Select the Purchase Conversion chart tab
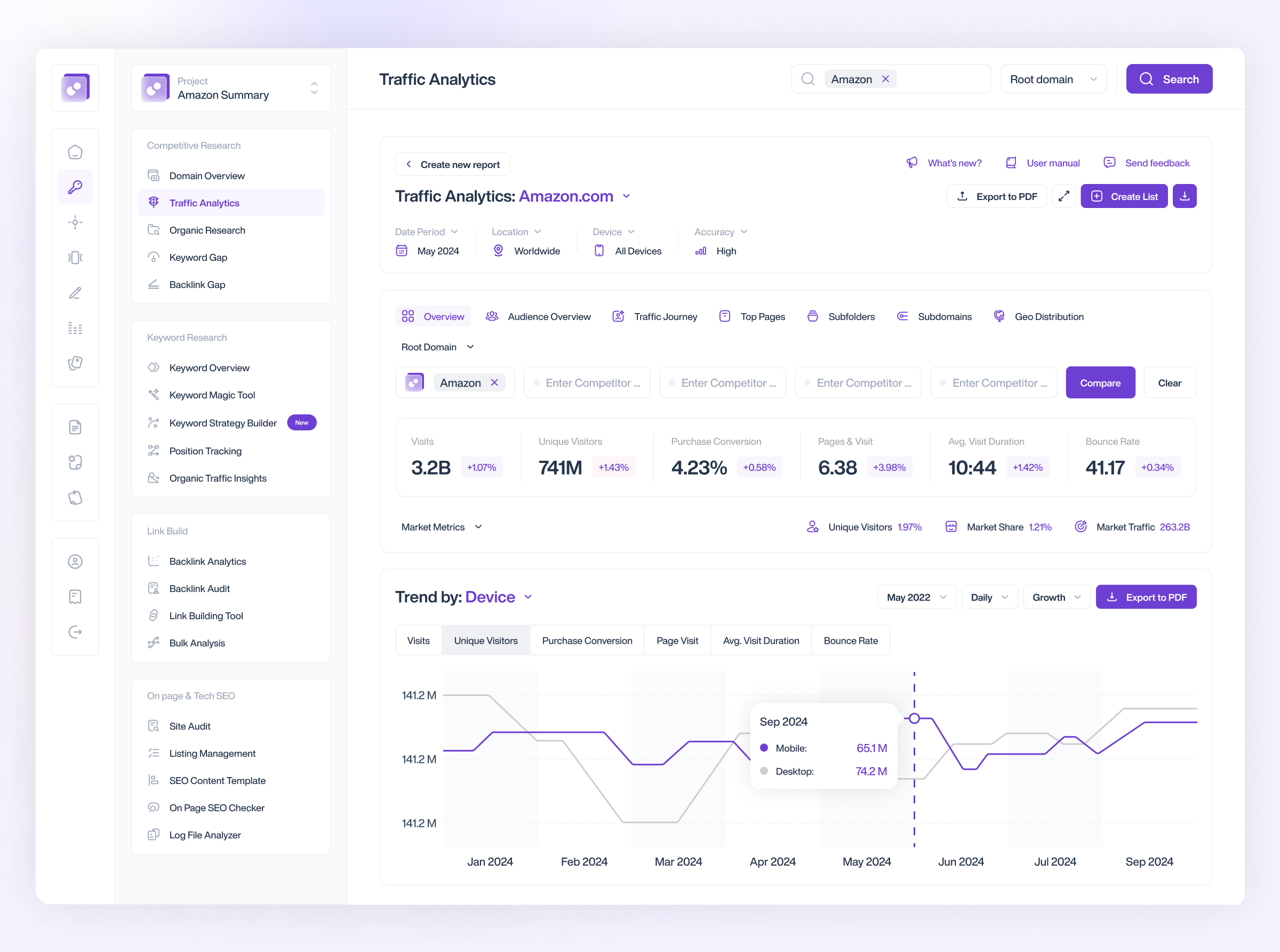This screenshot has width=1280, height=952. (x=587, y=640)
